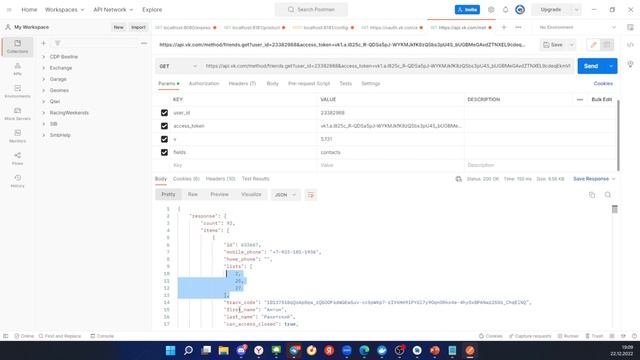Open the APIs sidebar panel

pyautogui.click(x=17, y=69)
